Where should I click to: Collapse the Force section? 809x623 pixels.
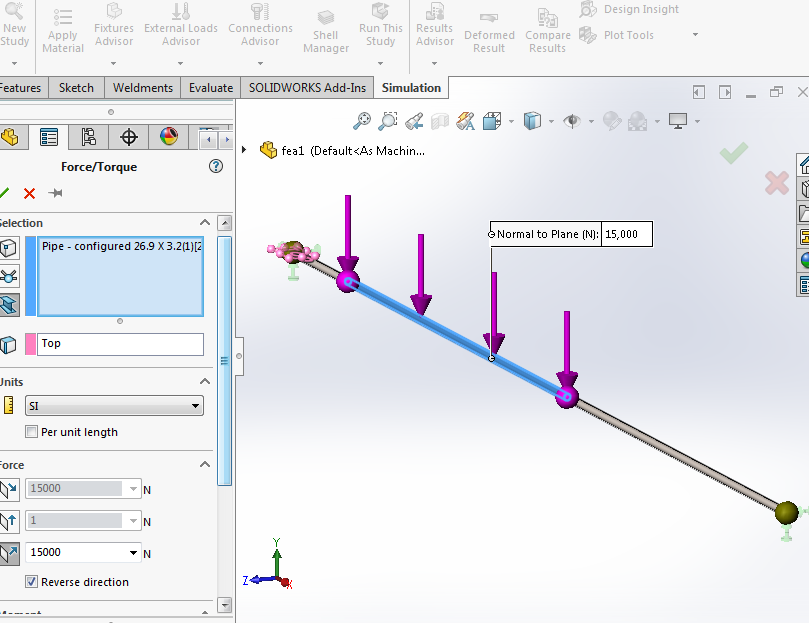click(205, 465)
